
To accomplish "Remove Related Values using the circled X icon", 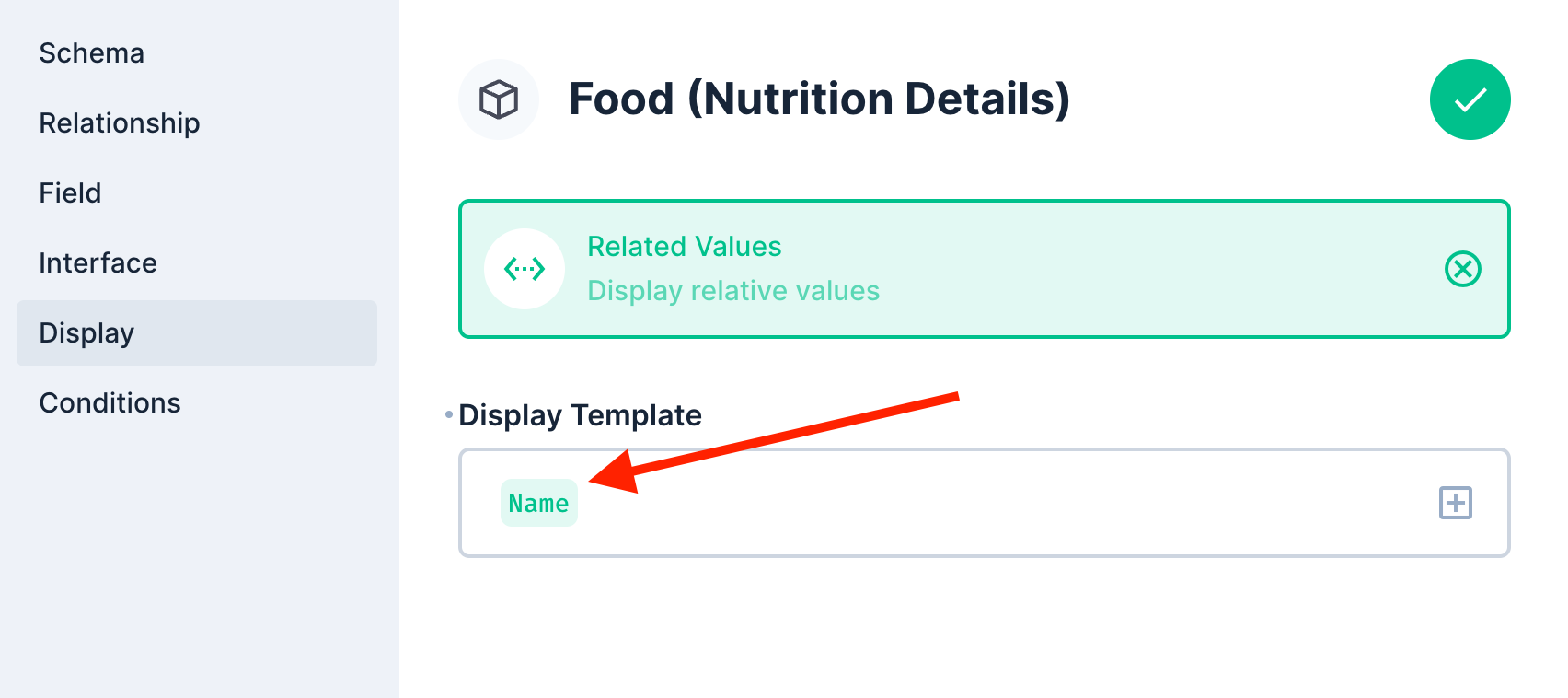I will pos(1463,269).
